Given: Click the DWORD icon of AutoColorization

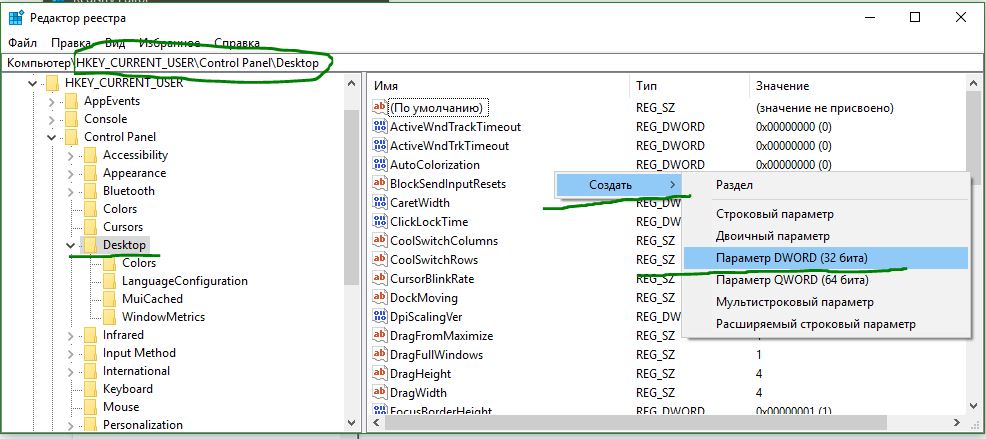Looking at the screenshot, I should [x=380, y=165].
